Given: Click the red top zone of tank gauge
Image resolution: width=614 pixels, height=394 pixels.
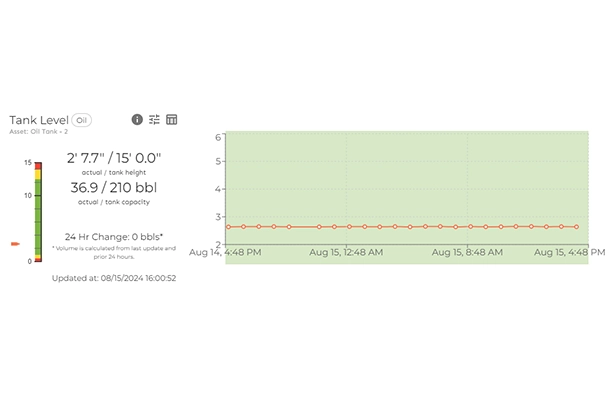Looking at the screenshot, I should [x=38, y=166].
